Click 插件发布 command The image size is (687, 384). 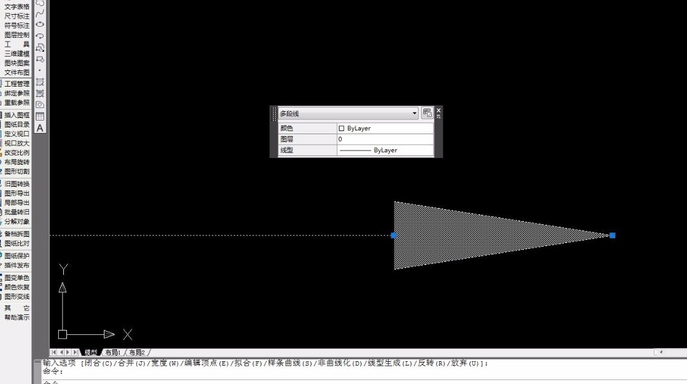pyautogui.click(x=16, y=265)
